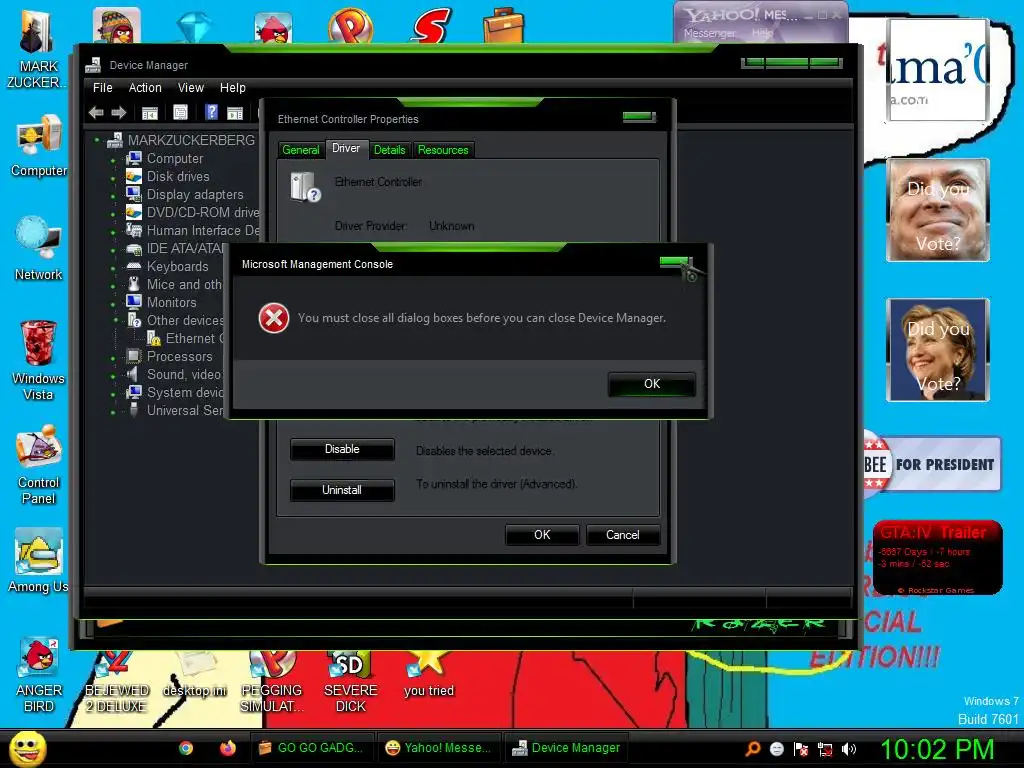
Task: Select the Computer desktop shortcut
Action: click(x=39, y=146)
